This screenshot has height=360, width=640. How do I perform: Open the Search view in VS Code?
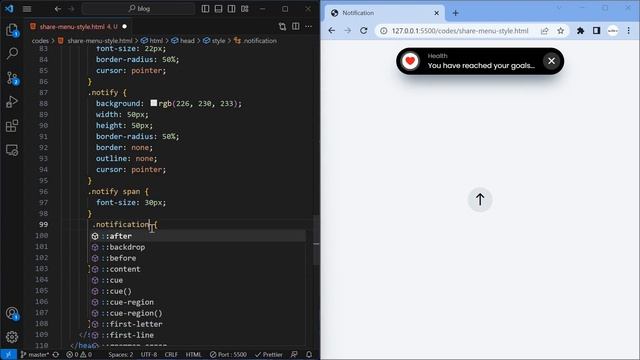click(x=12, y=53)
